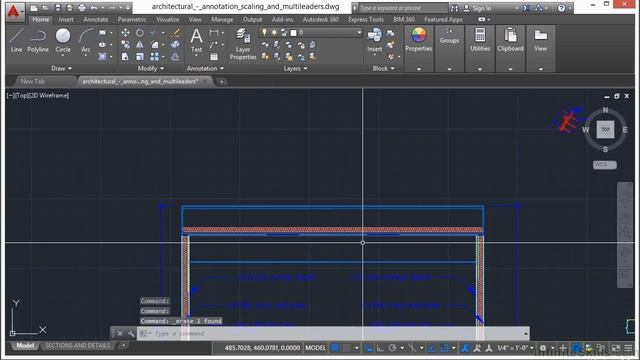The image size is (640, 360).
Task: Open the Insert ribbon tab
Action: (66, 19)
